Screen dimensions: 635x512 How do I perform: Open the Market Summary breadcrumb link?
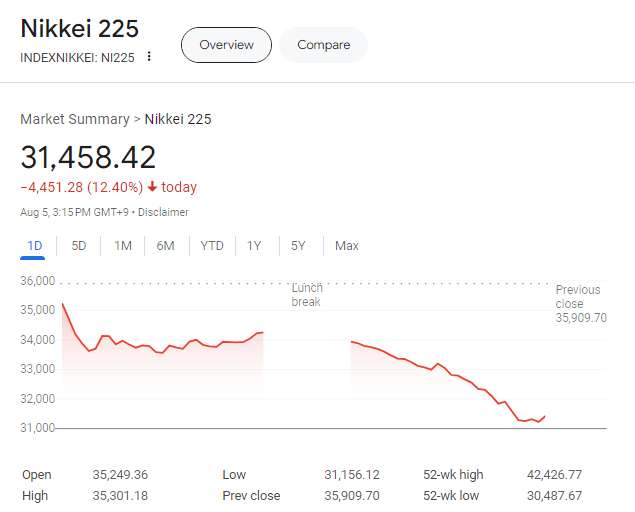75,119
